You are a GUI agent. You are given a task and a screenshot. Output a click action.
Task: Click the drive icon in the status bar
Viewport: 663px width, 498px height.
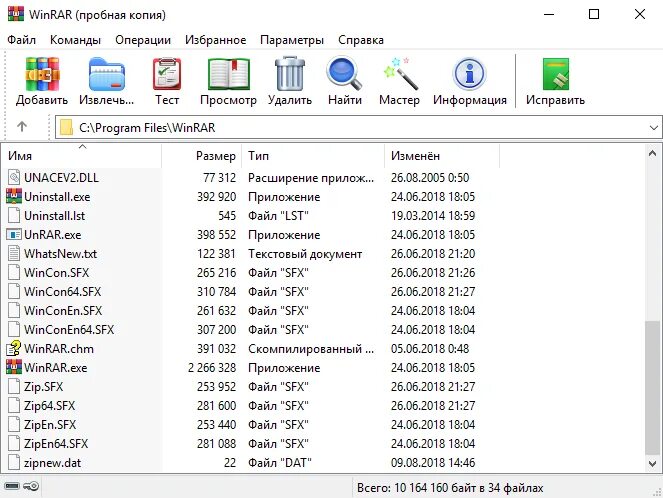[x=12, y=486]
